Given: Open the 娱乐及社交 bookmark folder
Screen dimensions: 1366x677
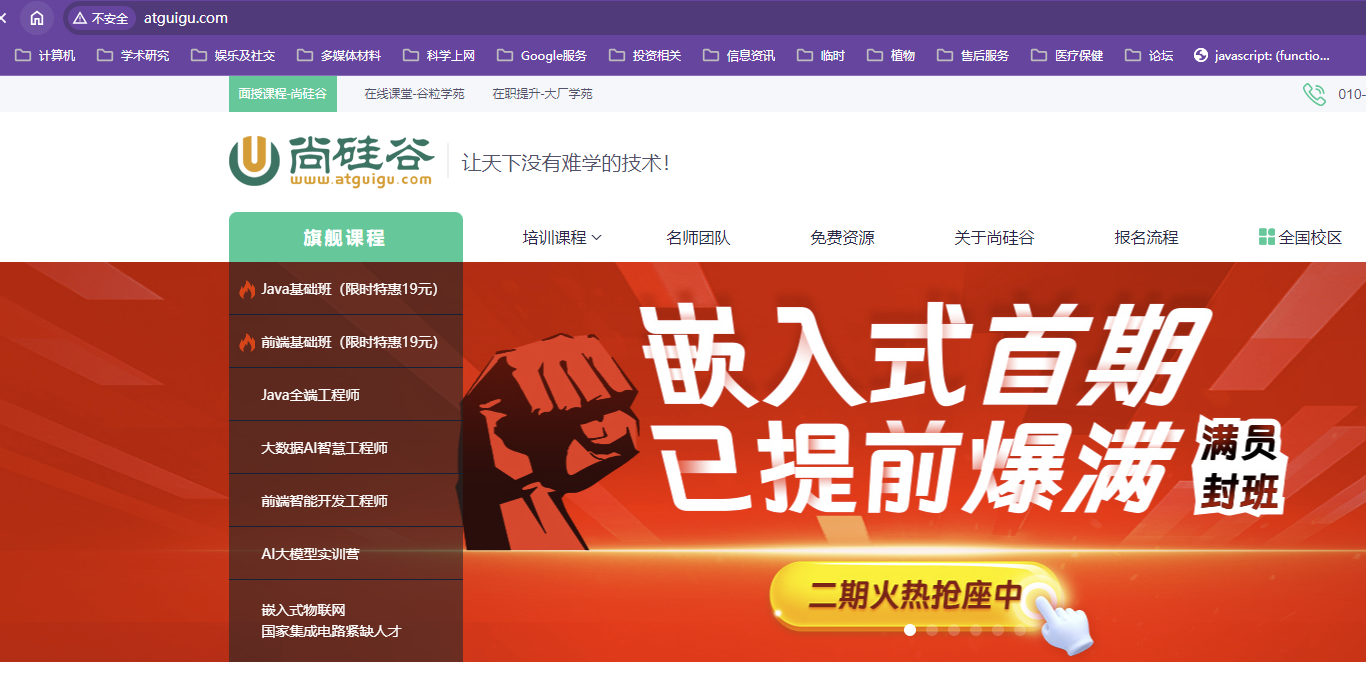Looking at the screenshot, I should point(232,56).
